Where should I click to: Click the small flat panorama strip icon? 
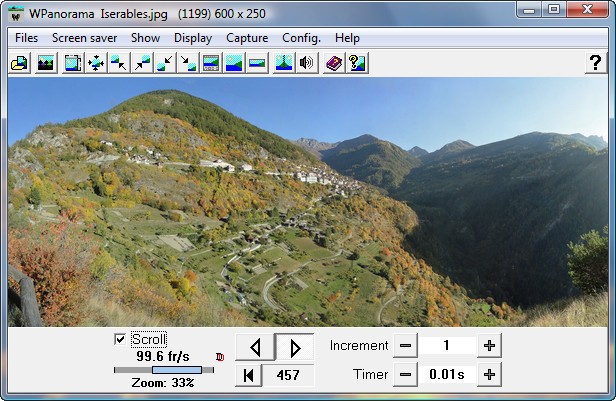coord(257,63)
